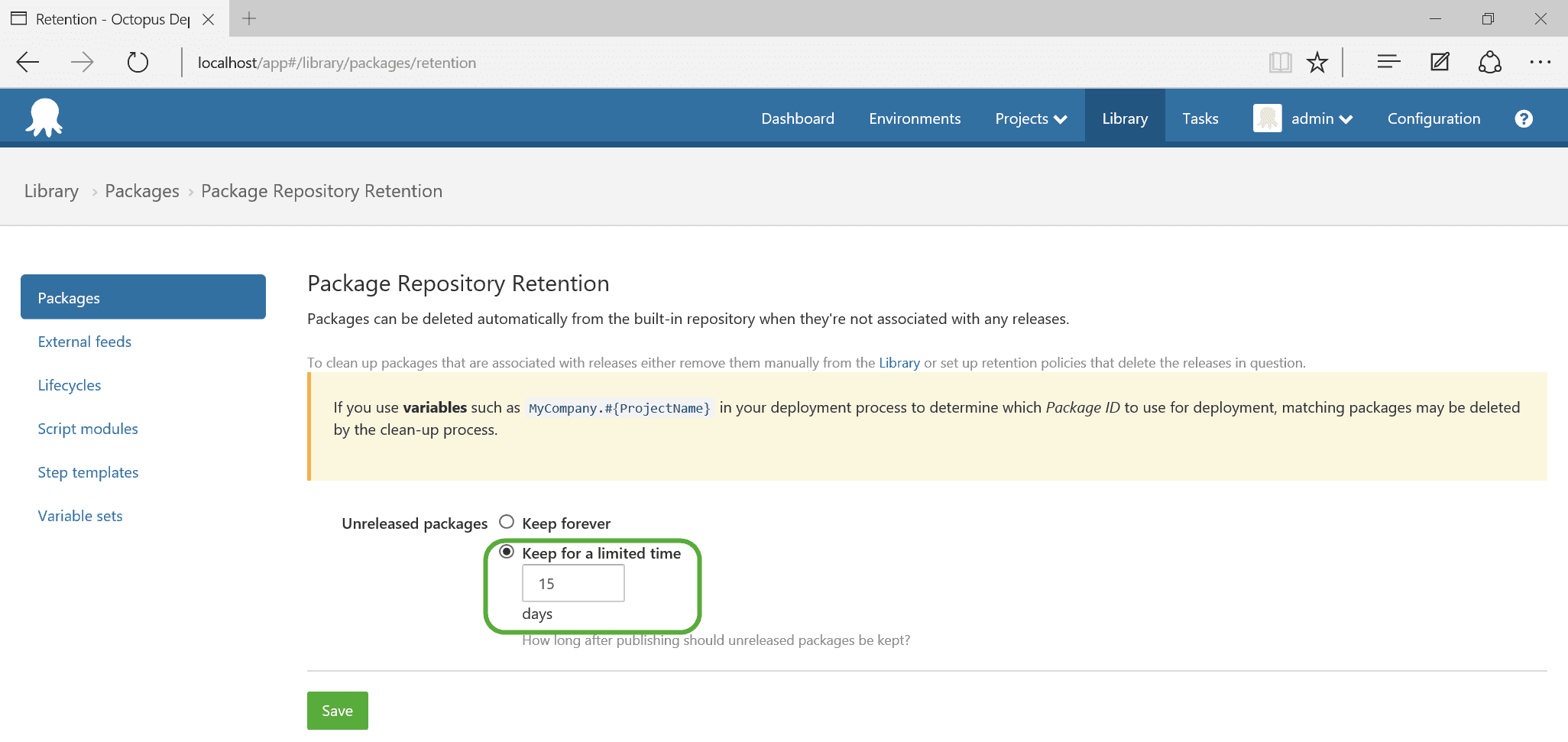The width and height of the screenshot is (1568, 742).
Task: Open reading view book icon
Action: pyautogui.click(x=1280, y=63)
